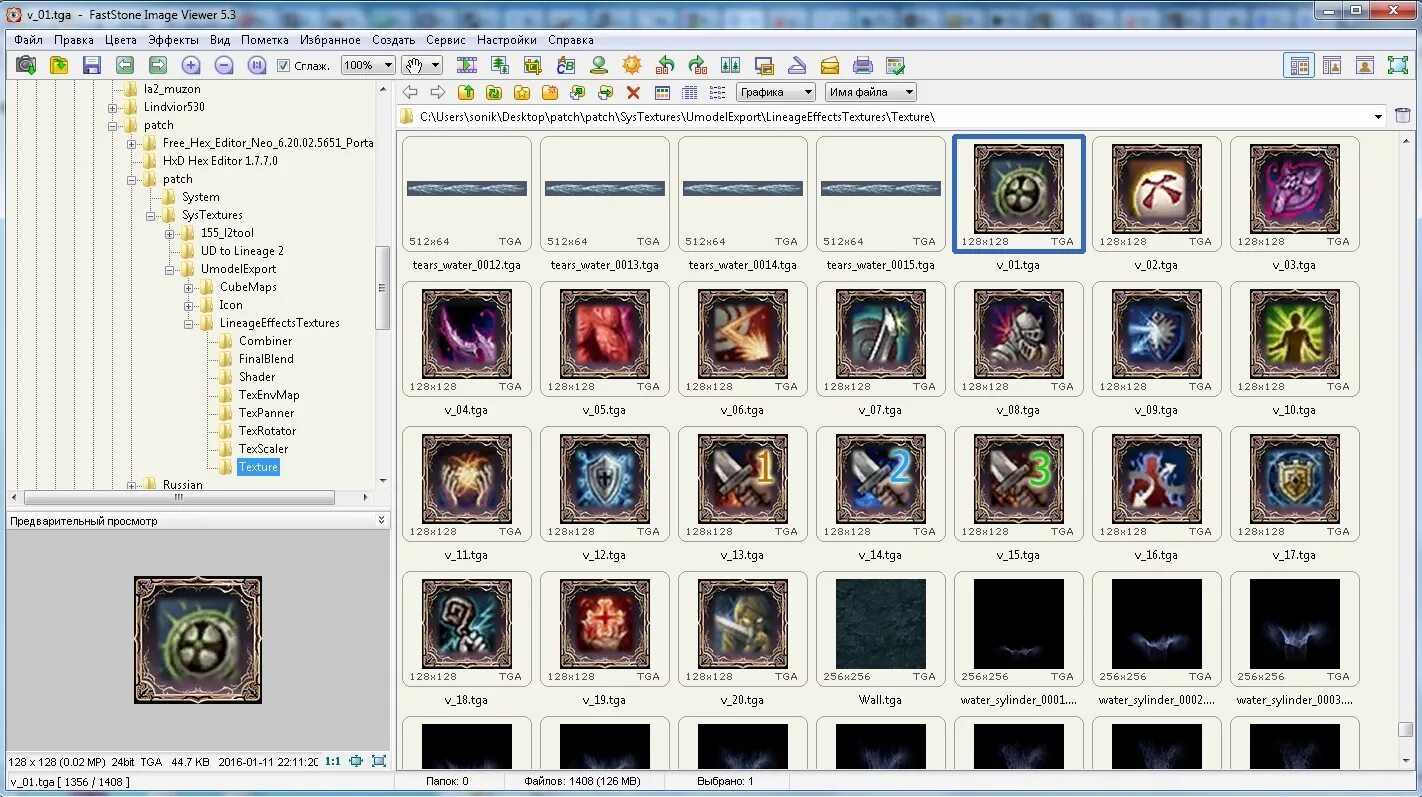Screen dimensions: 1422x797
Task: Open the Эффекты menu
Action: coord(174,40)
